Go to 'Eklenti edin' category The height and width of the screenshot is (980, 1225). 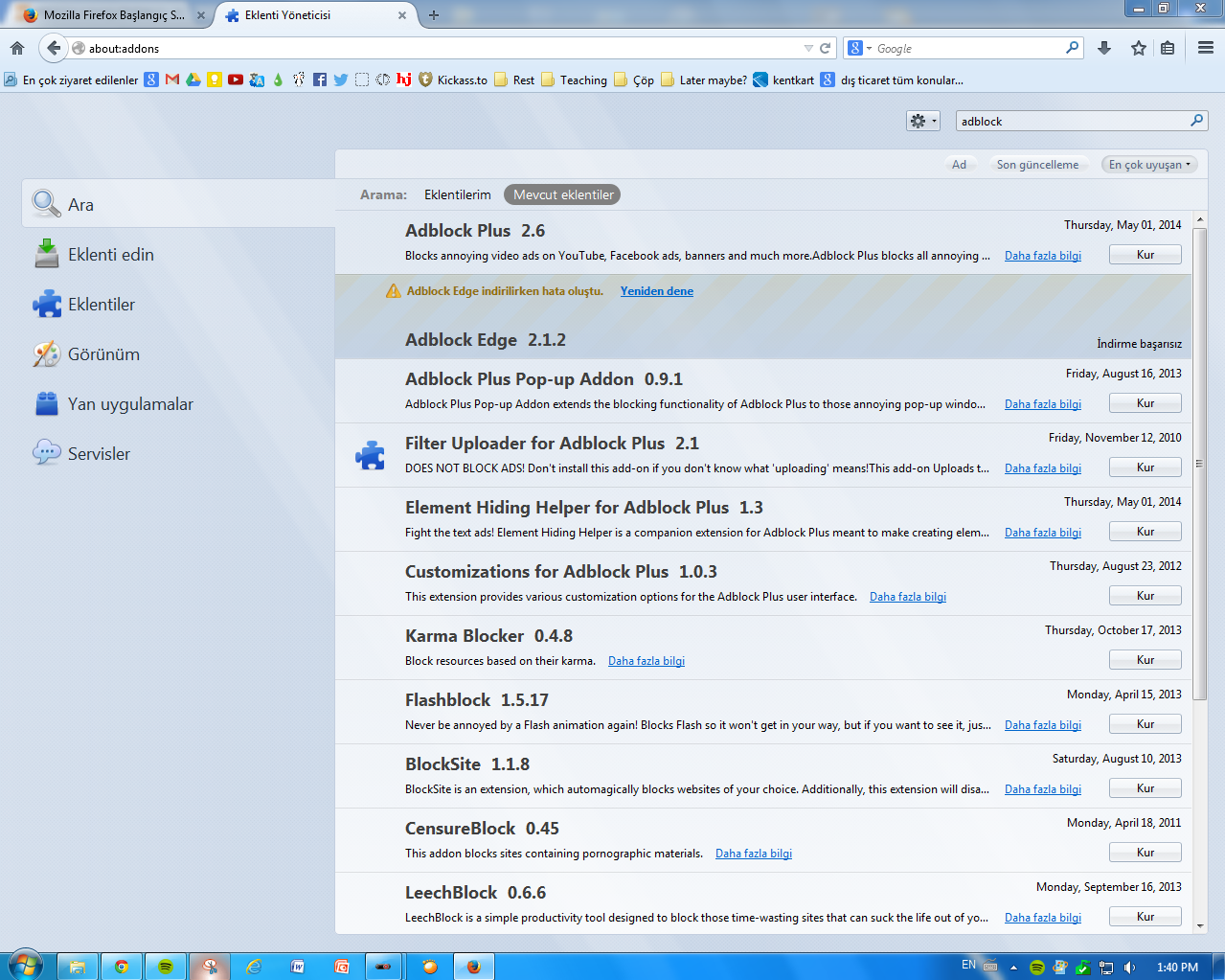178,254
